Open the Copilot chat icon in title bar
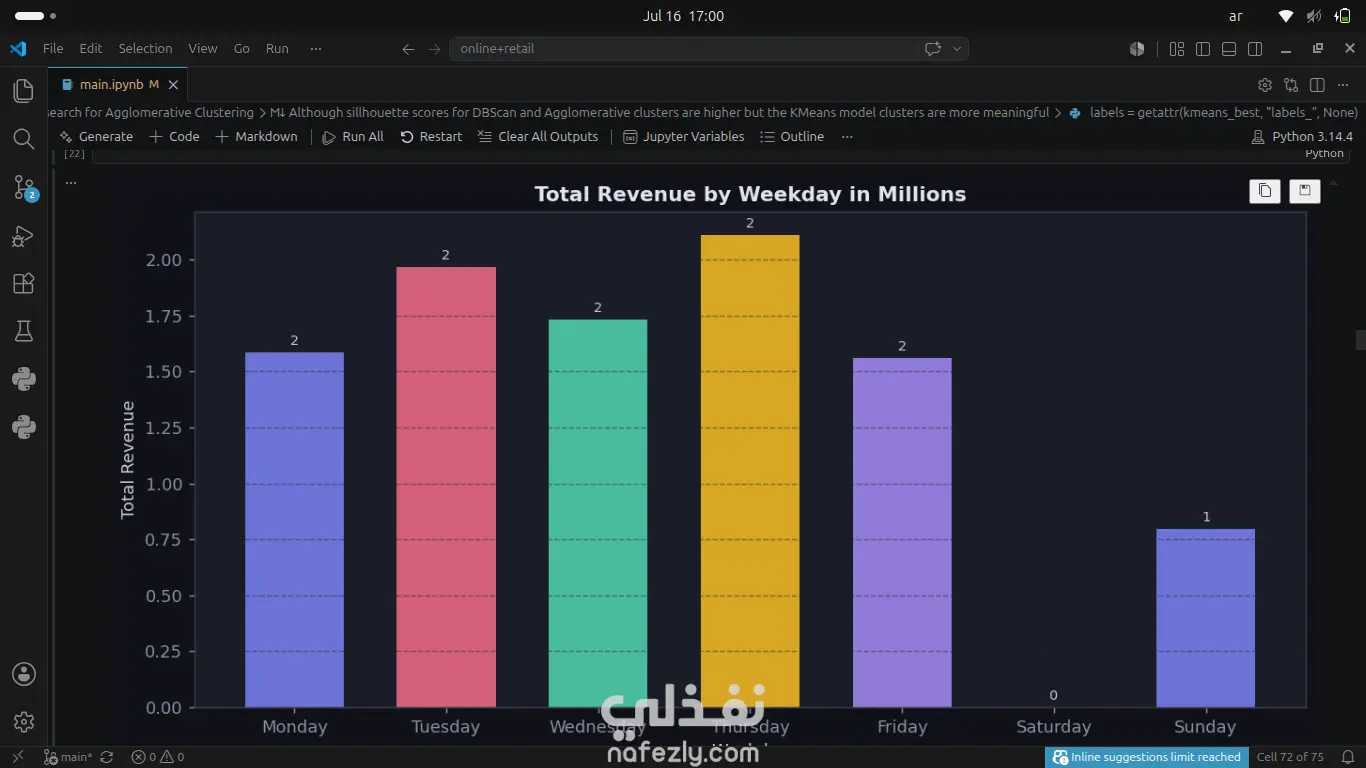1366x768 pixels. coord(932,48)
